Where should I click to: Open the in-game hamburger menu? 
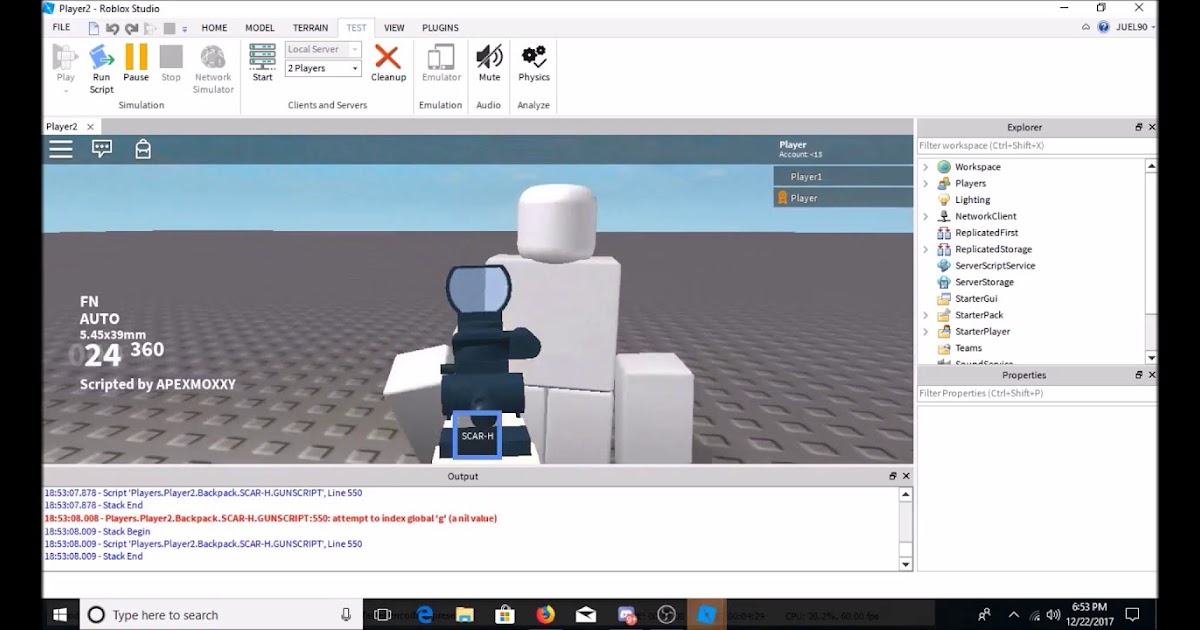61,149
